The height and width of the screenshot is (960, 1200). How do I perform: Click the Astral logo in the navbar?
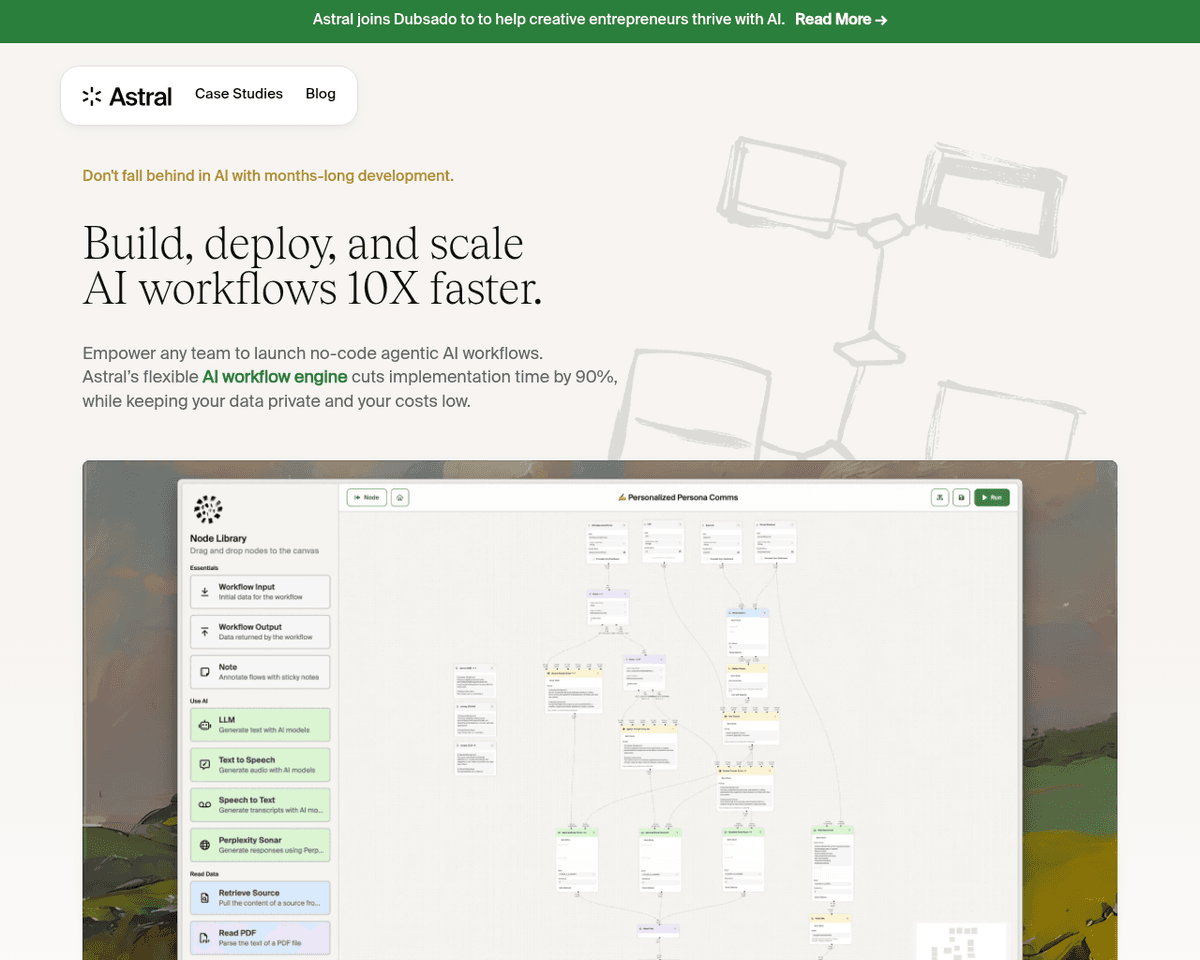point(127,96)
